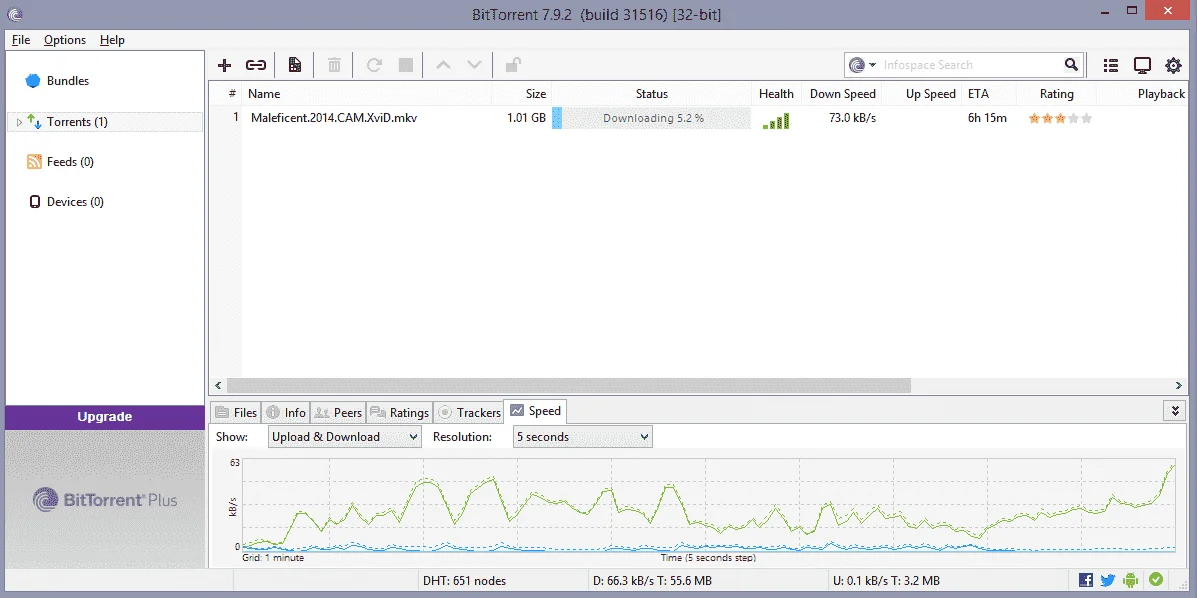This screenshot has width=1197, height=598.
Task: Open the Resolution 5 seconds dropdown
Action: tap(582, 437)
